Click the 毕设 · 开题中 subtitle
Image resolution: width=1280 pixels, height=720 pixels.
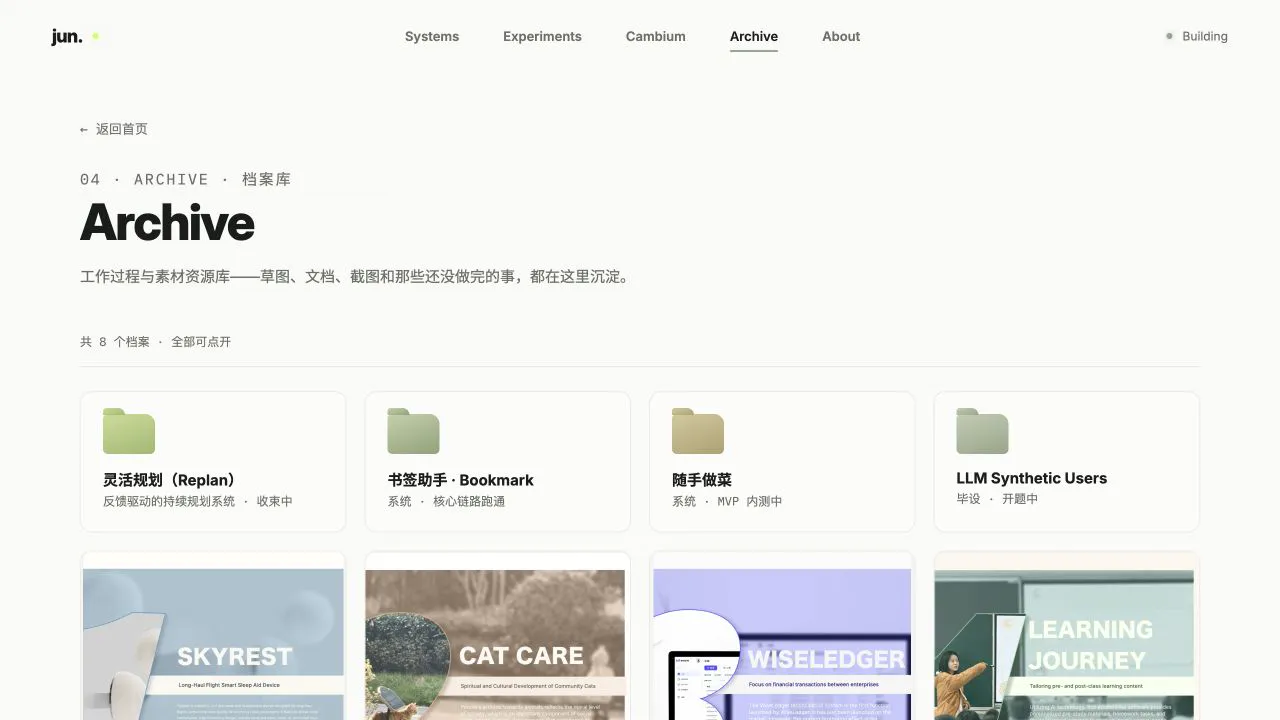tap(997, 498)
